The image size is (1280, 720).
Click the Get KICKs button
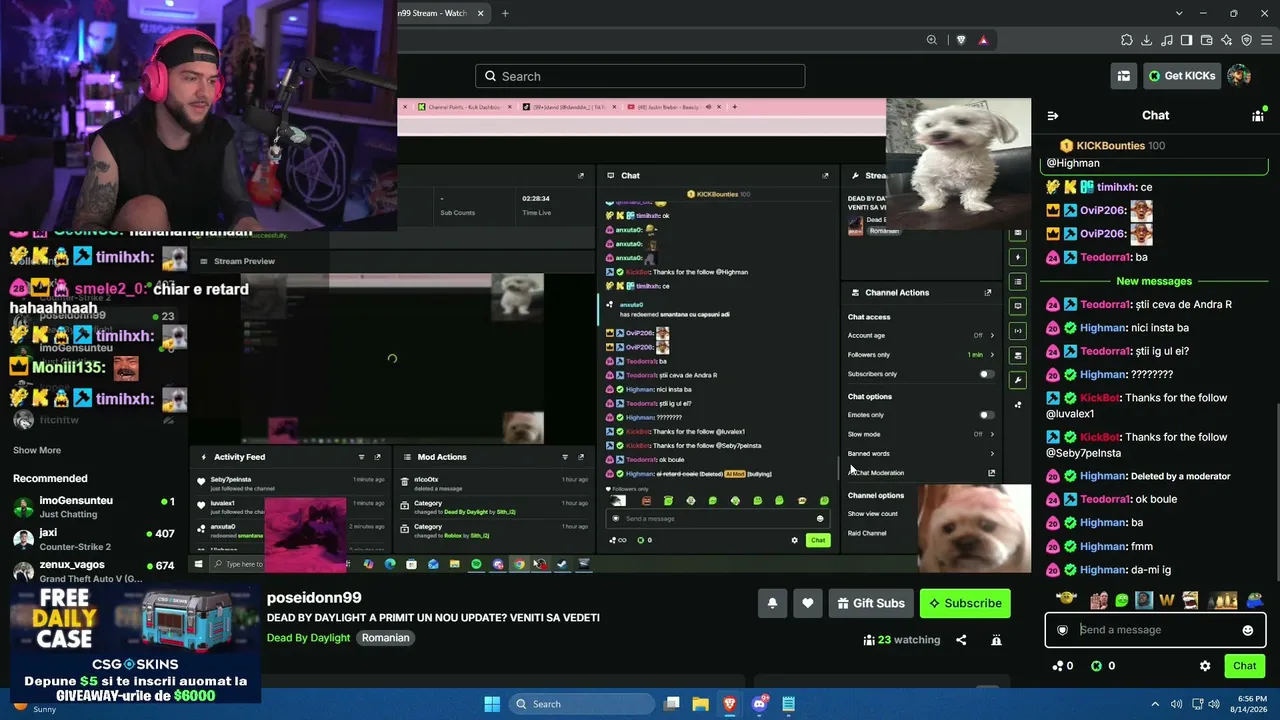pos(1182,76)
